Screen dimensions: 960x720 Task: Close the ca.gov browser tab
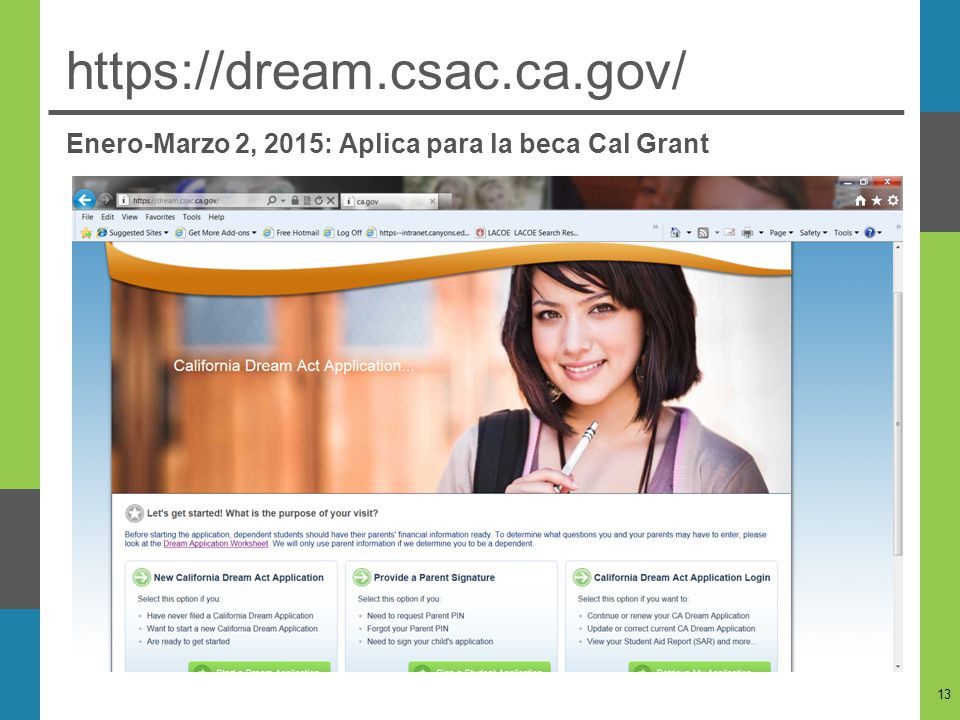tap(432, 201)
